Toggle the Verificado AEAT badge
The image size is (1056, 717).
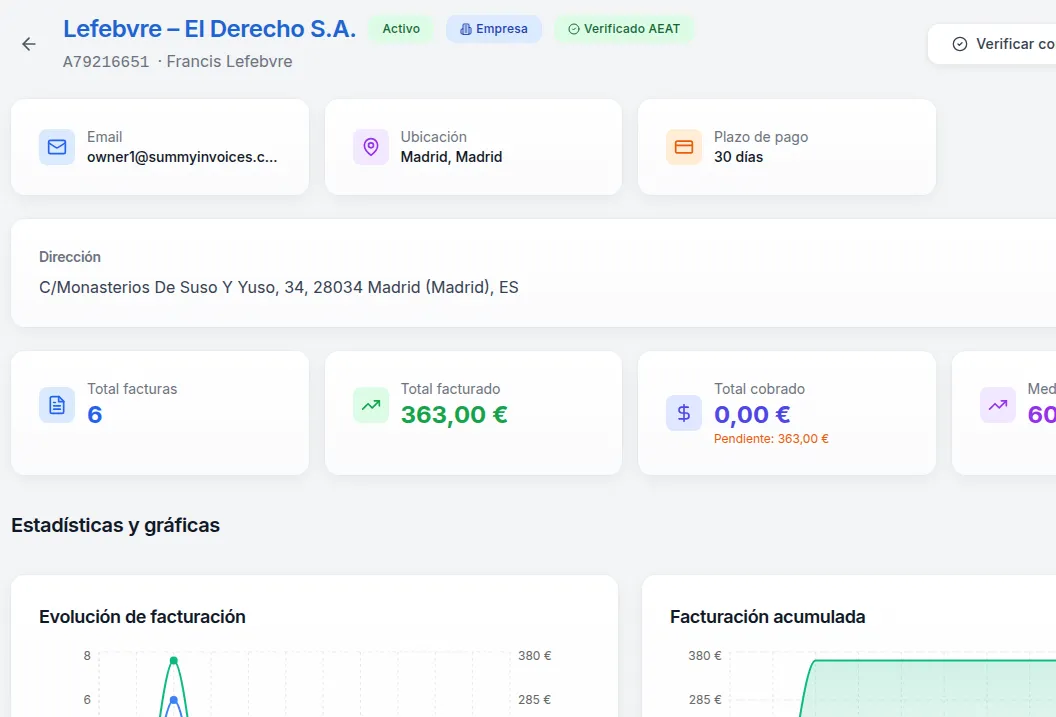click(624, 29)
